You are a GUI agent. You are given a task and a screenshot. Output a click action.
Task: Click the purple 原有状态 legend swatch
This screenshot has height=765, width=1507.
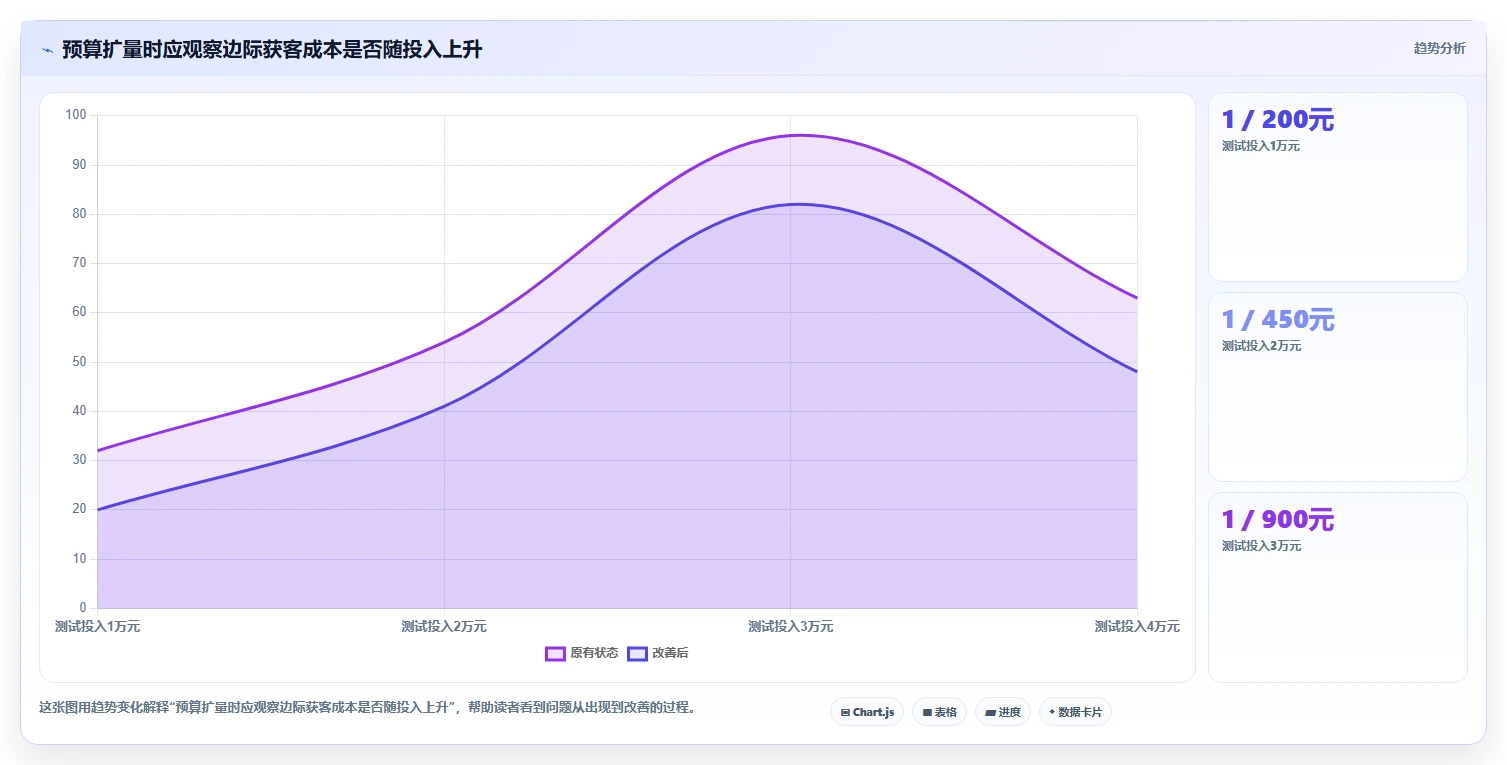(555, 653)
